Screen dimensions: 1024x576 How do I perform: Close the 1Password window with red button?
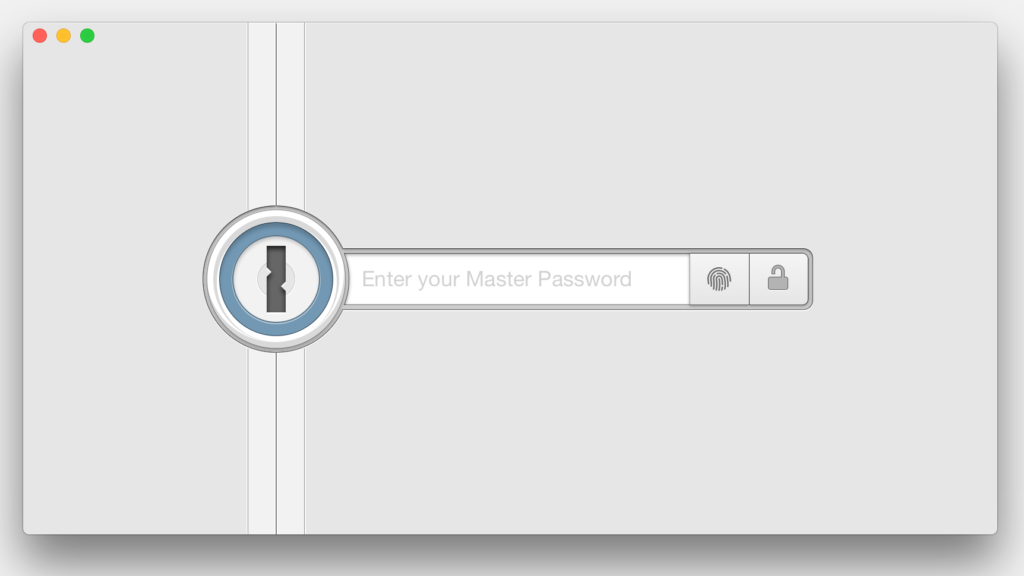40,36
